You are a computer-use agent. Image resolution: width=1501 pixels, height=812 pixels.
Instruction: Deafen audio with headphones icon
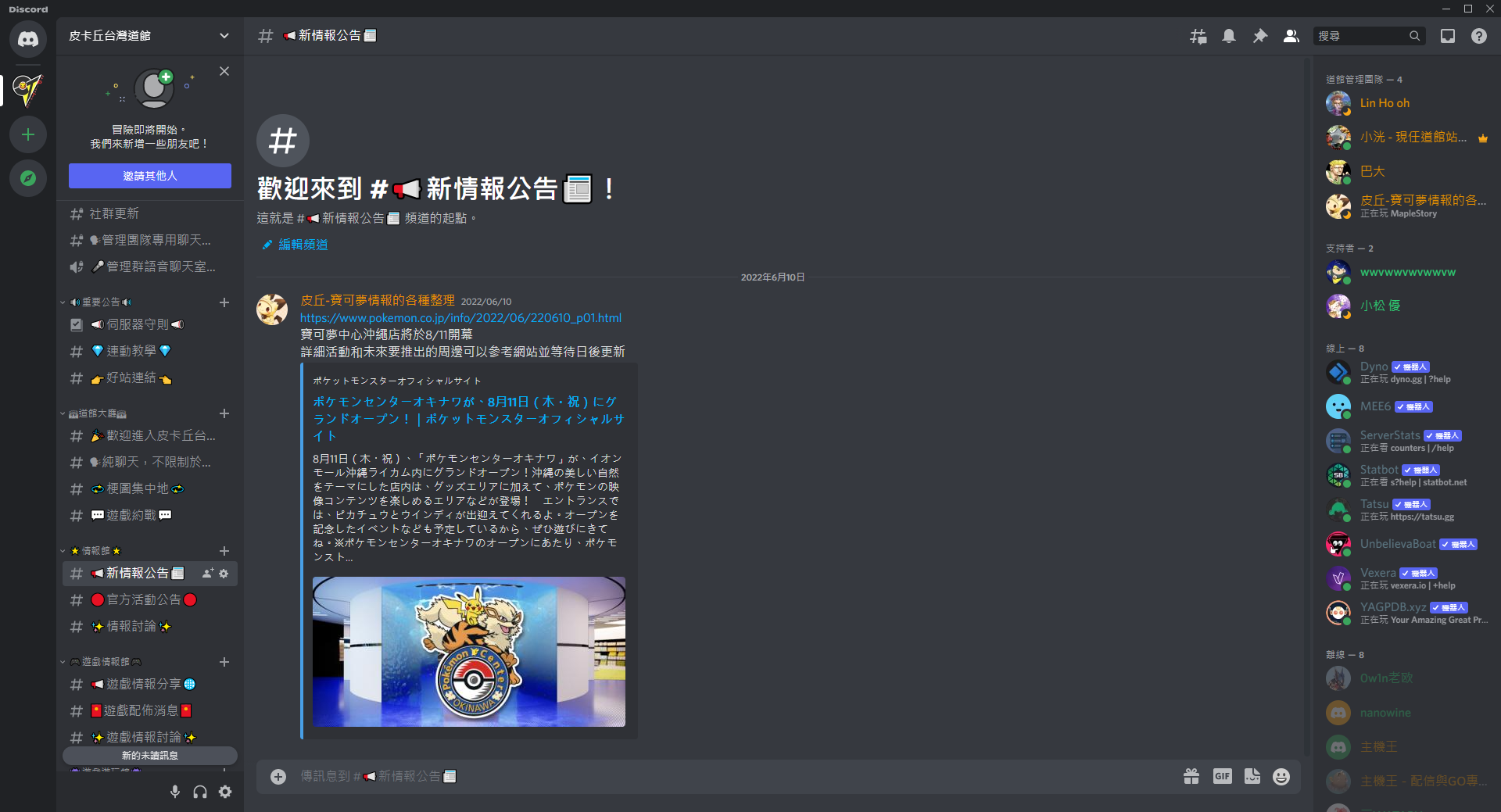point(200,792)
